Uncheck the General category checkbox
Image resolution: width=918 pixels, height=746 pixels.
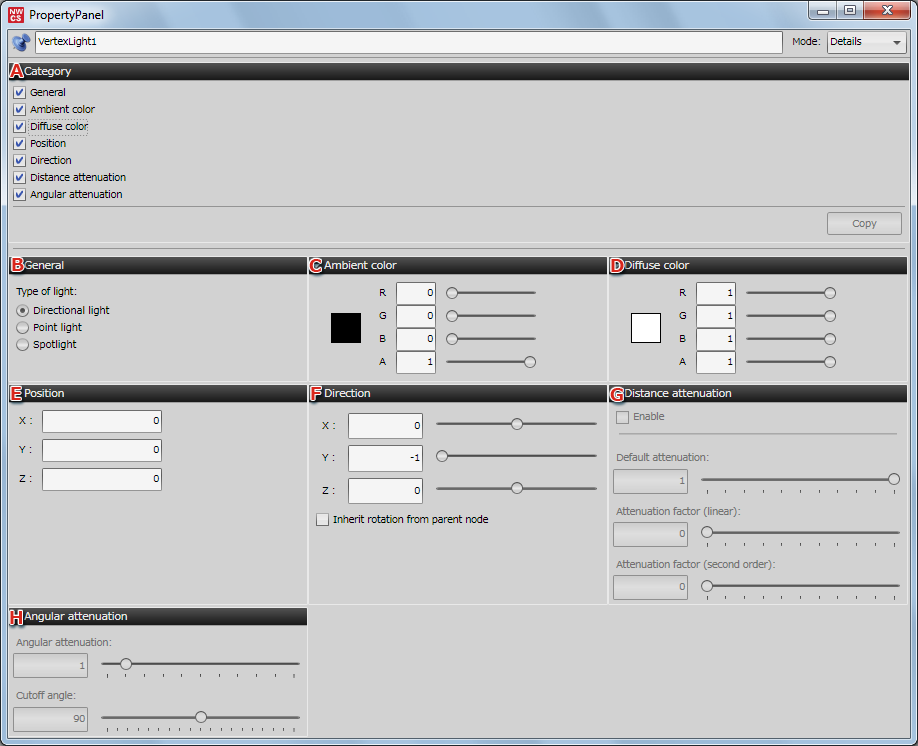pyautogui.click(x=20, y=92)
